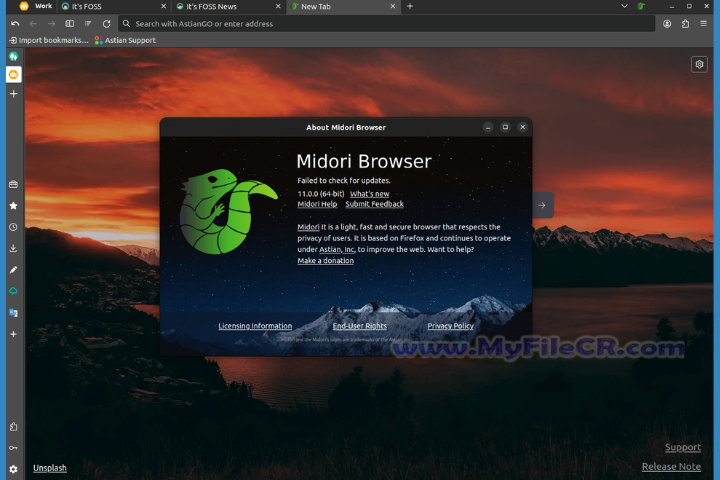This screenshot has width=720, height=480.
Task: Open the hamburger application menu
Action: [x=703, y=23]
